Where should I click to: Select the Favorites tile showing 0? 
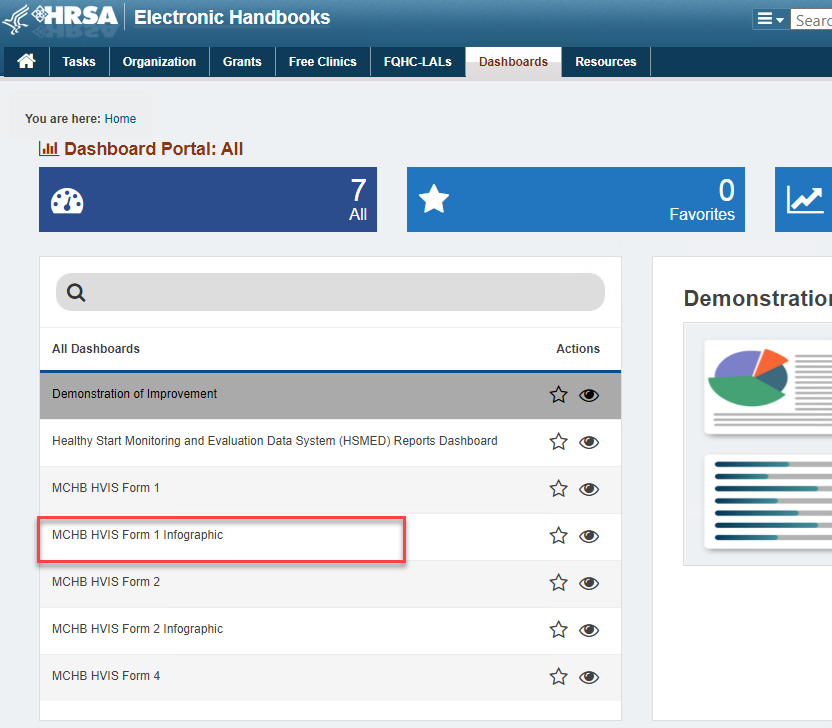point(576,200)
